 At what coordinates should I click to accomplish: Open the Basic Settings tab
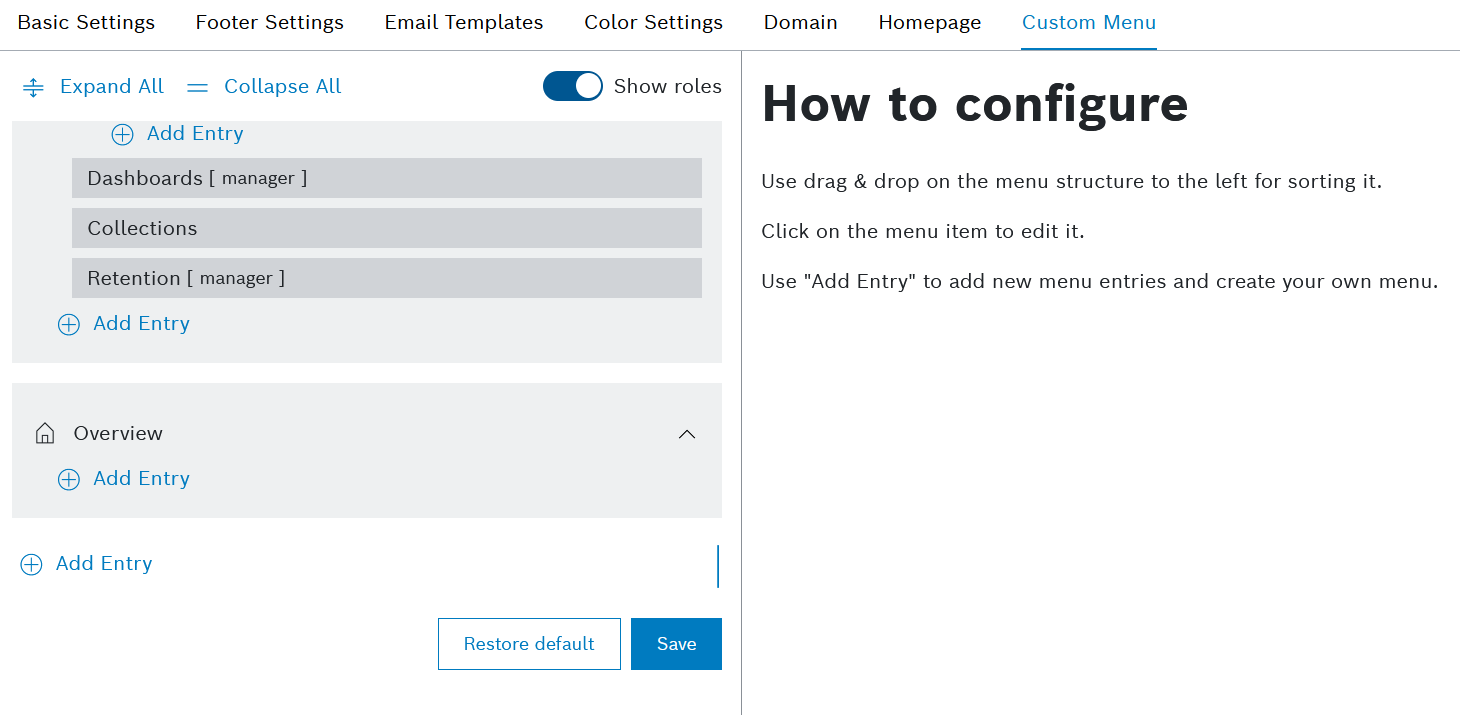pos(86,23)
